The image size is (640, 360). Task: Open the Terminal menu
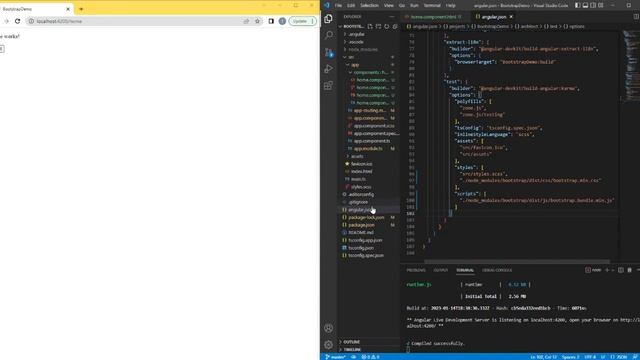pos(432,5)
